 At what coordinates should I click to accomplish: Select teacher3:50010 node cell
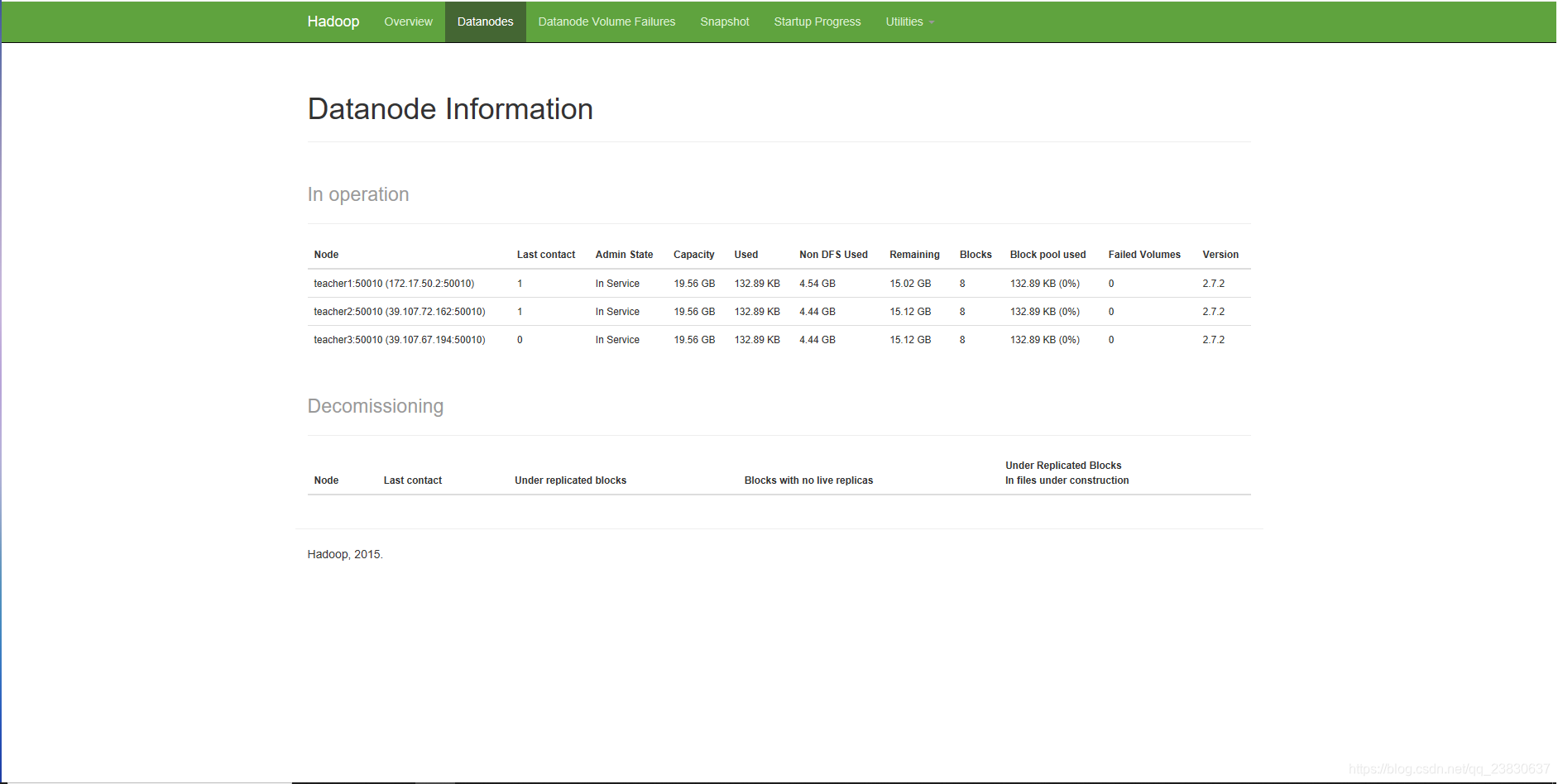coord(400,340)
